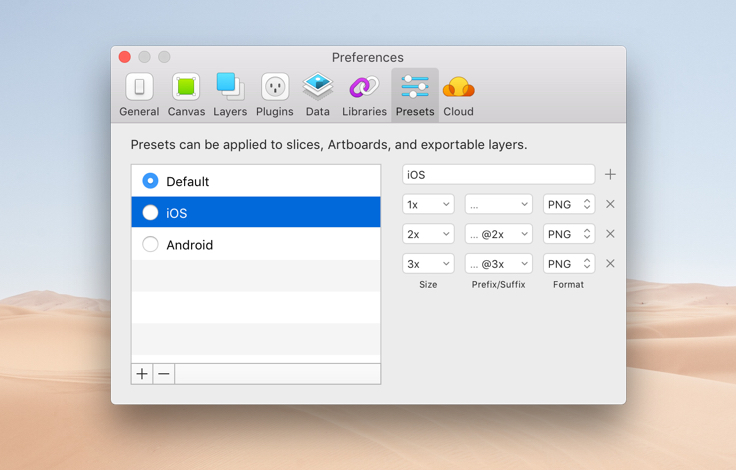Open the Libraries preferences pane
This screenshot has height=470, width=736.
[x=364, y=95]
